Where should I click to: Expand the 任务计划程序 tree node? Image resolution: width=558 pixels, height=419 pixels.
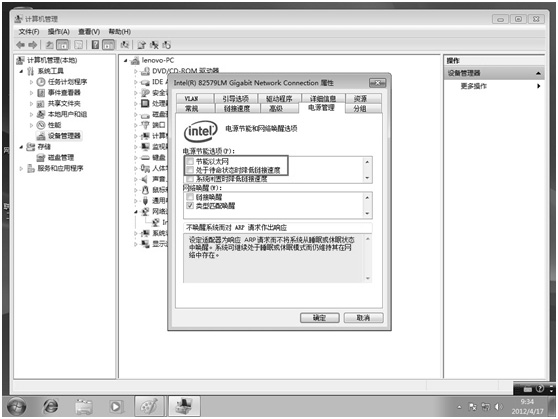point(31,82)
